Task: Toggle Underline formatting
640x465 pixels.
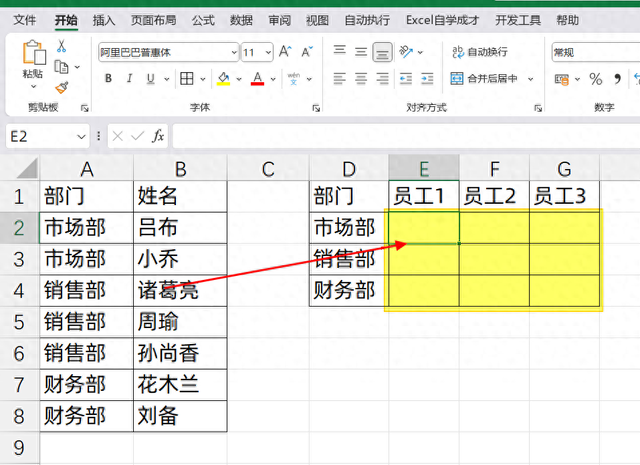Action: (151, 78)
